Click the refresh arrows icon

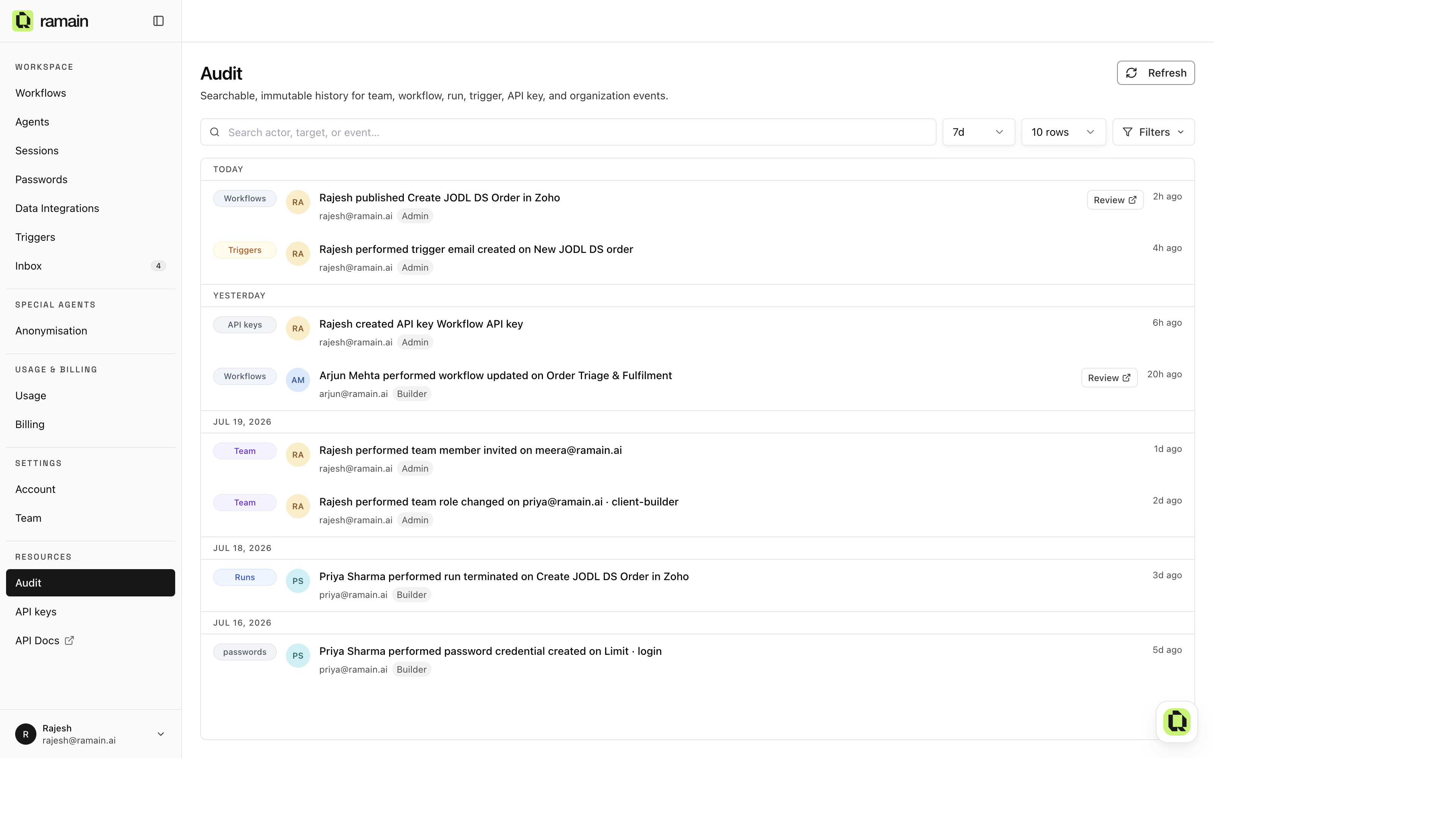1131,73
